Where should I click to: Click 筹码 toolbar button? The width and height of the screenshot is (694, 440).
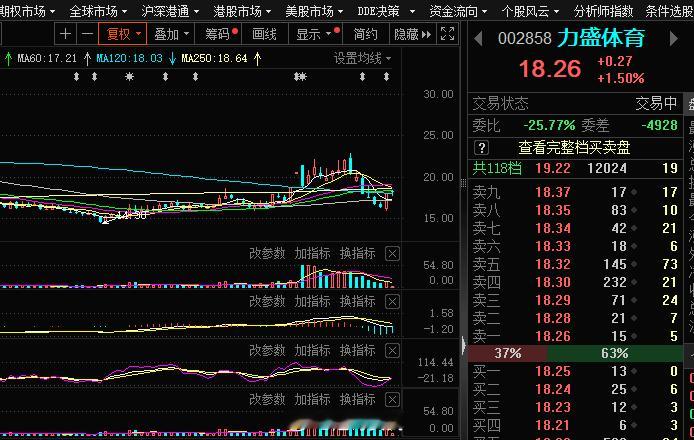pyautogui.click(x=220, y=34)
